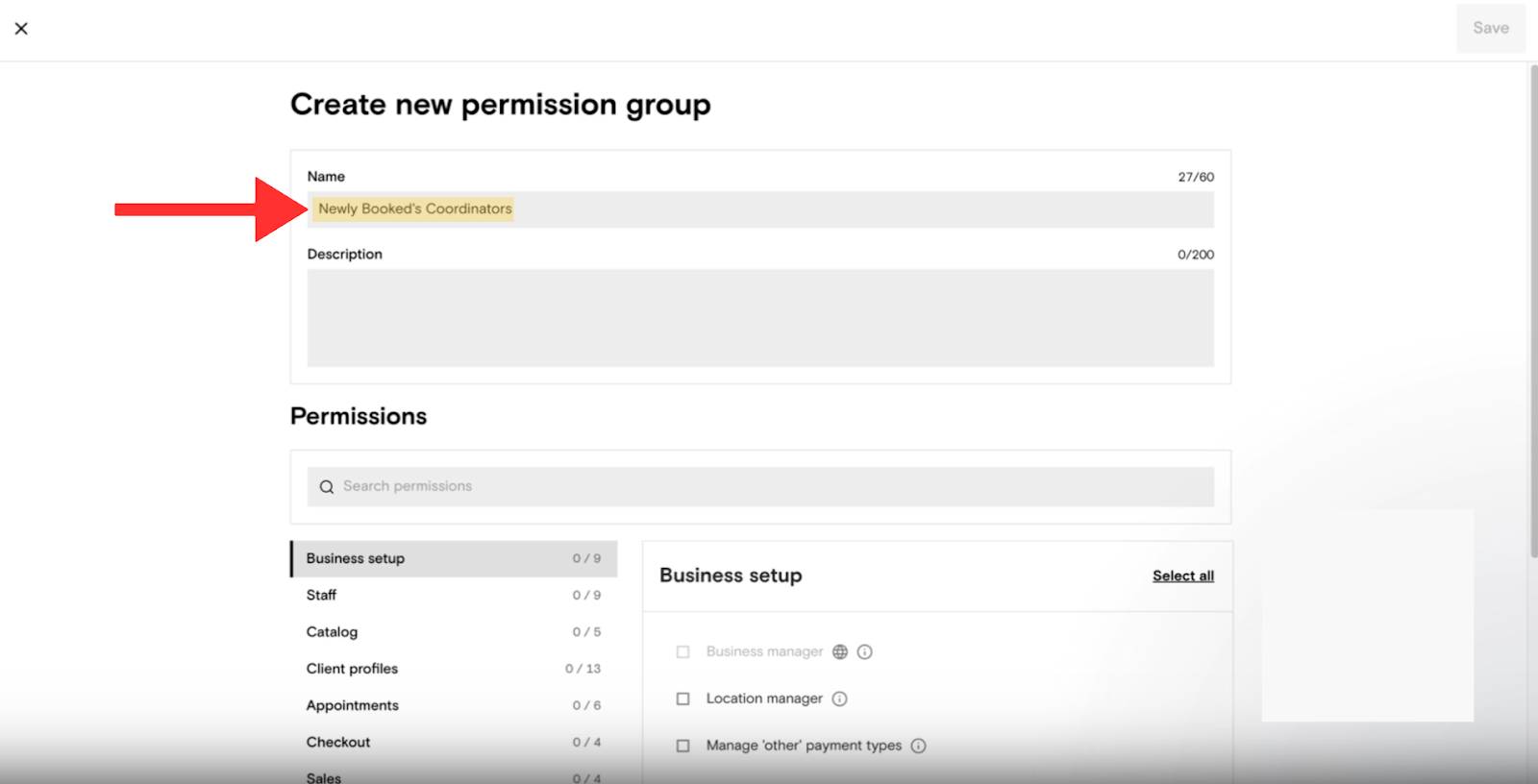Close the create permission group dialog
Screen dimensions: 1538x784
pos(21,29)
